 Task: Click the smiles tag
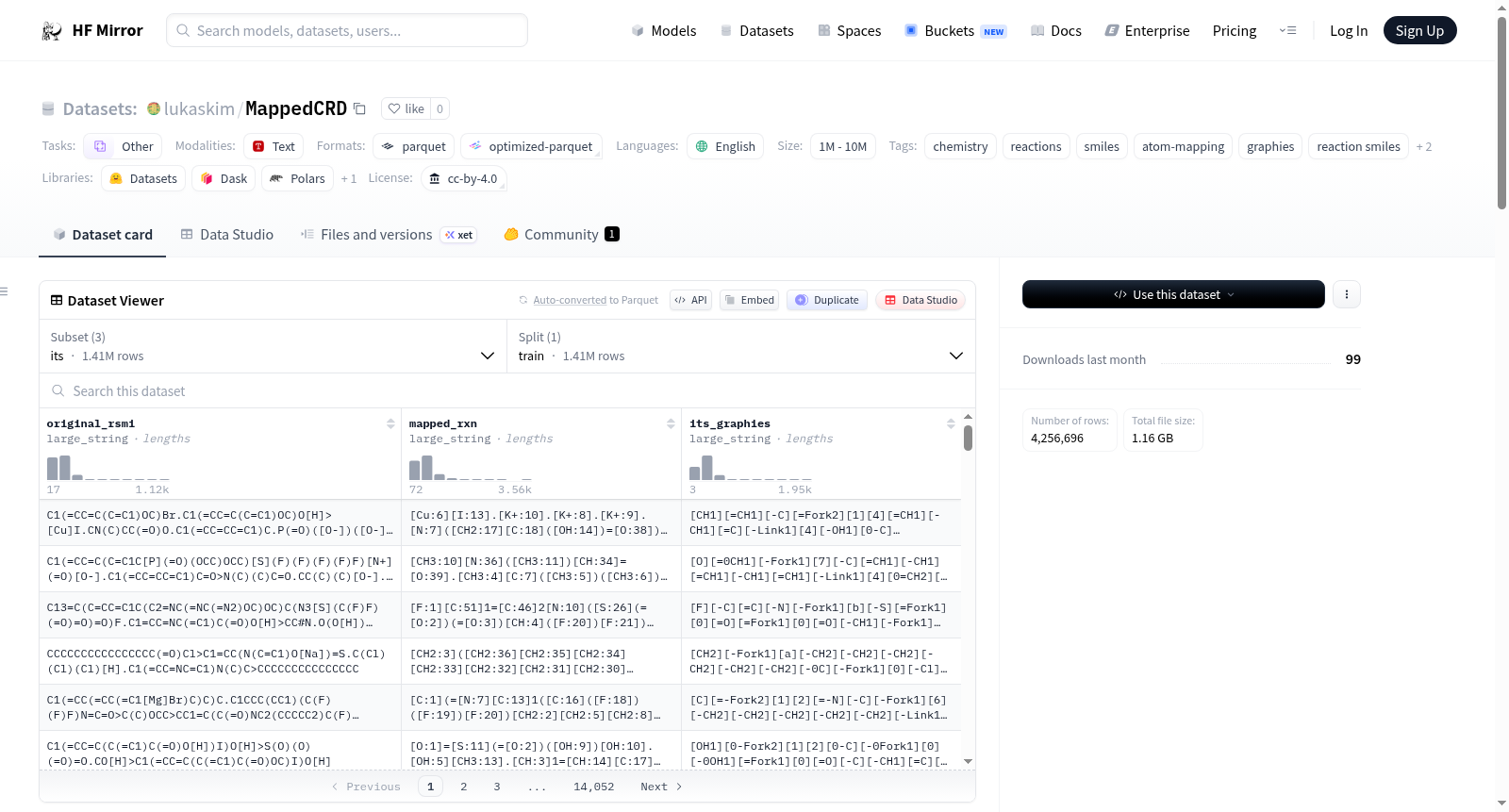coord(1102,146)
